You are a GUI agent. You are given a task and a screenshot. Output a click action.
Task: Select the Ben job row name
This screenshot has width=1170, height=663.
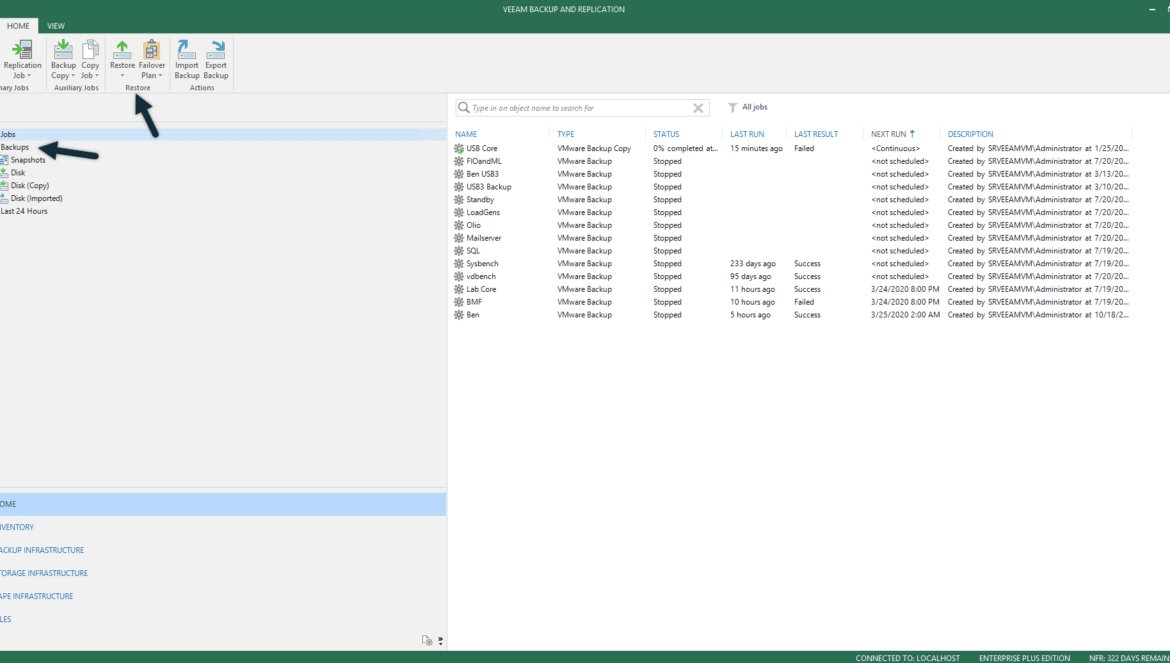tap(473, 315)
